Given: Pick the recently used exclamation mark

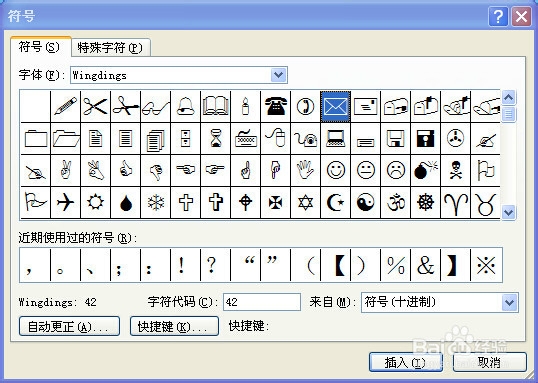Looking at the screenshot, I should [186, 265].
